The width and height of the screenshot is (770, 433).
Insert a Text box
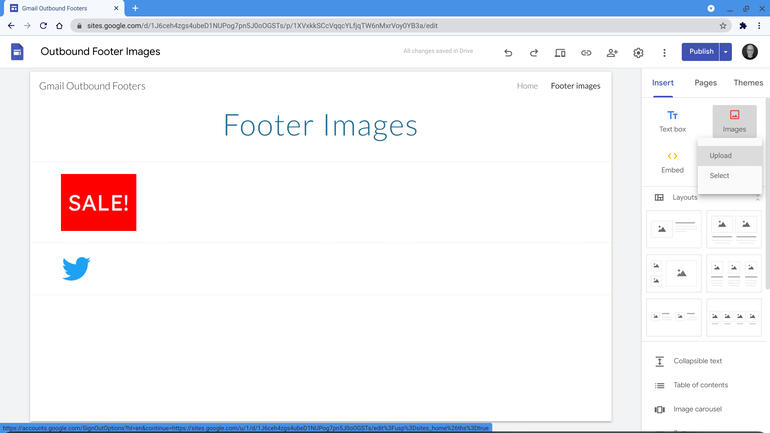pos(672,121)
